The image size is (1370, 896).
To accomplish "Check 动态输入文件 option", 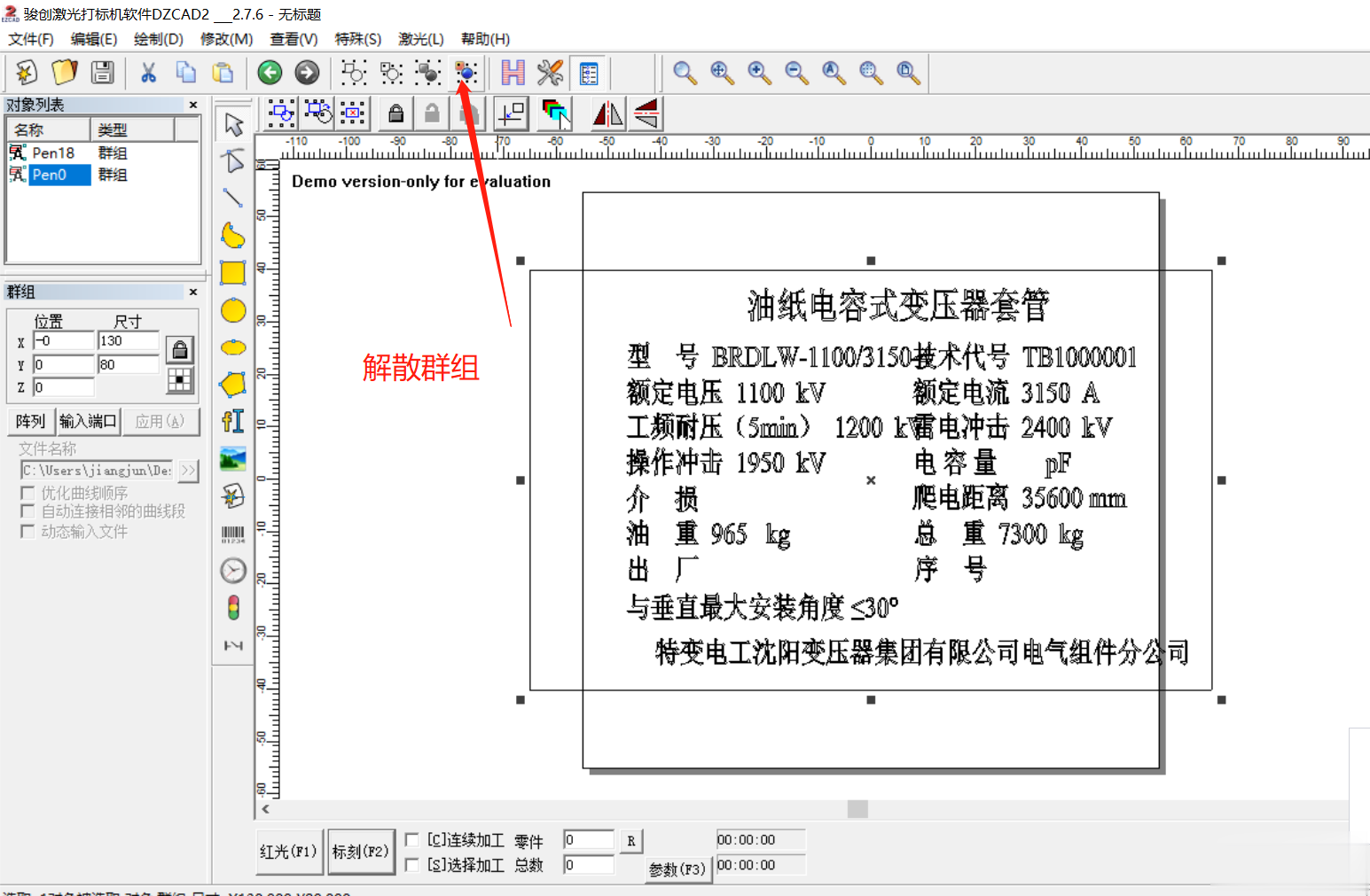I will pos(27,531).
